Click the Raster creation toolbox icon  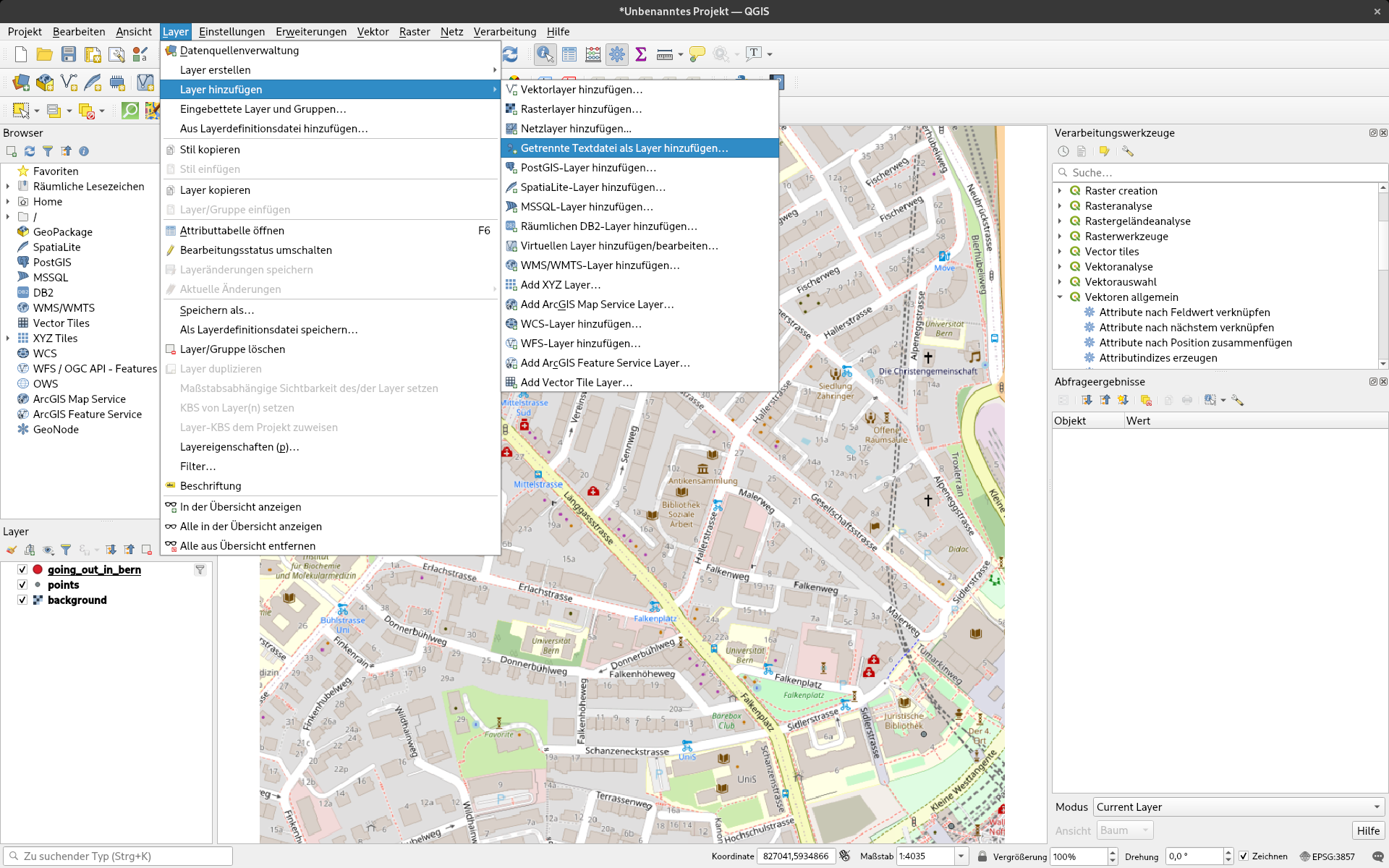point(1075,191)
